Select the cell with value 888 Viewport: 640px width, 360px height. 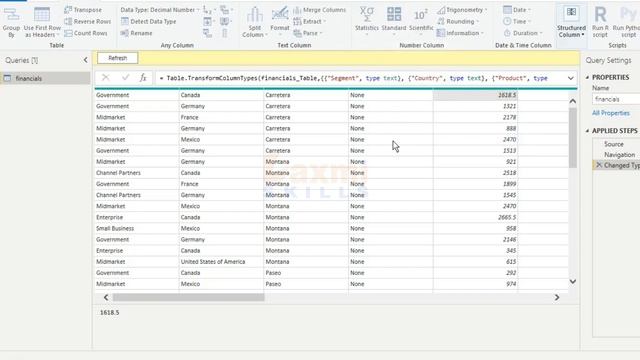pyautogui.click(x=475, y=128)
